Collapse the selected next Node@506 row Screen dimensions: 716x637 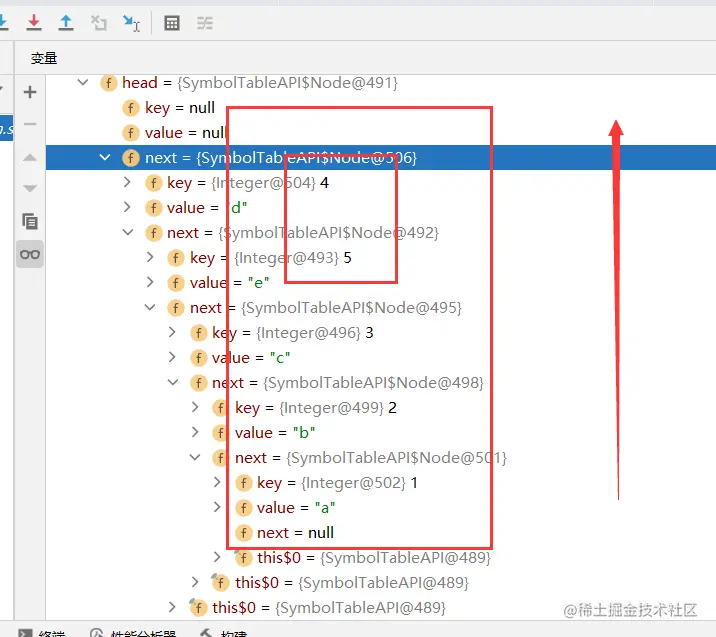[105, 158]
